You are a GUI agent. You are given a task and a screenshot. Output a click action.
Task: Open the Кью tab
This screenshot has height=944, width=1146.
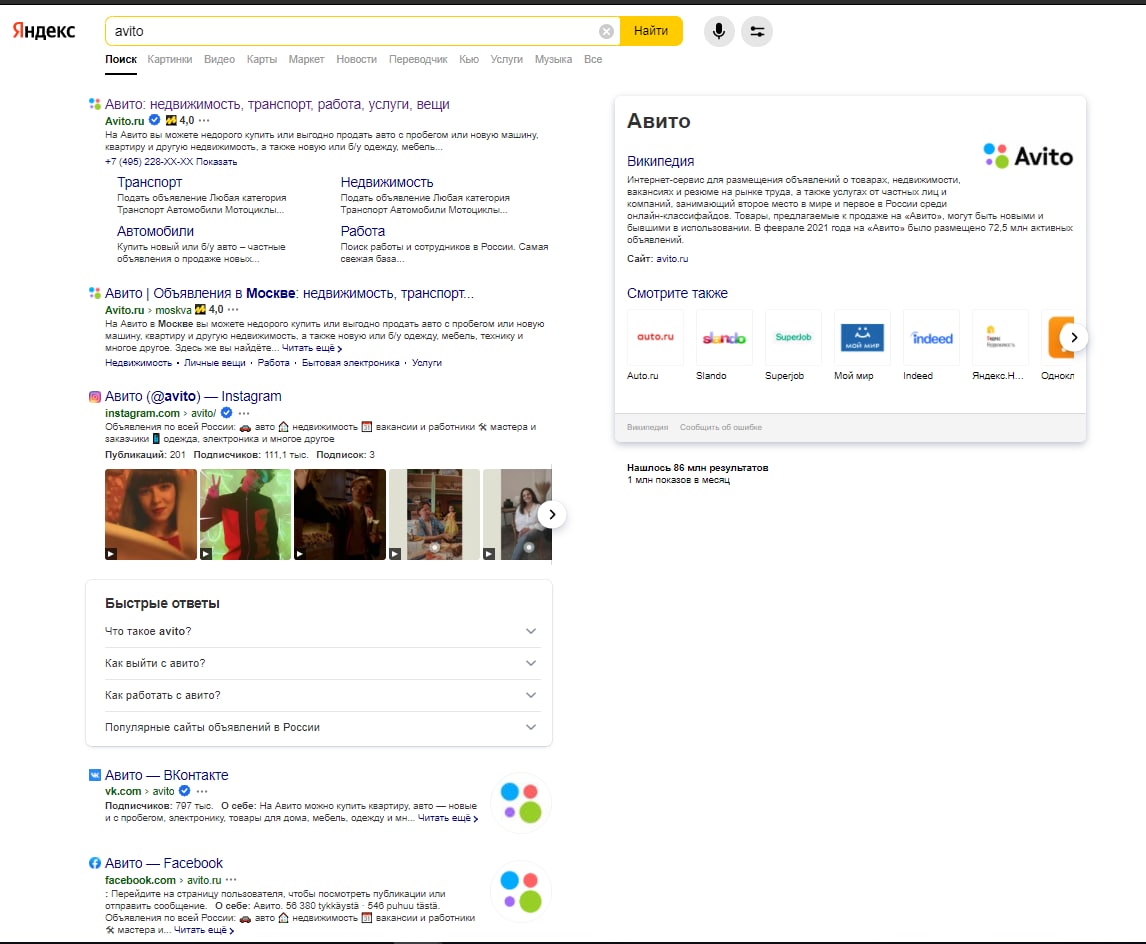click(468, 59)
